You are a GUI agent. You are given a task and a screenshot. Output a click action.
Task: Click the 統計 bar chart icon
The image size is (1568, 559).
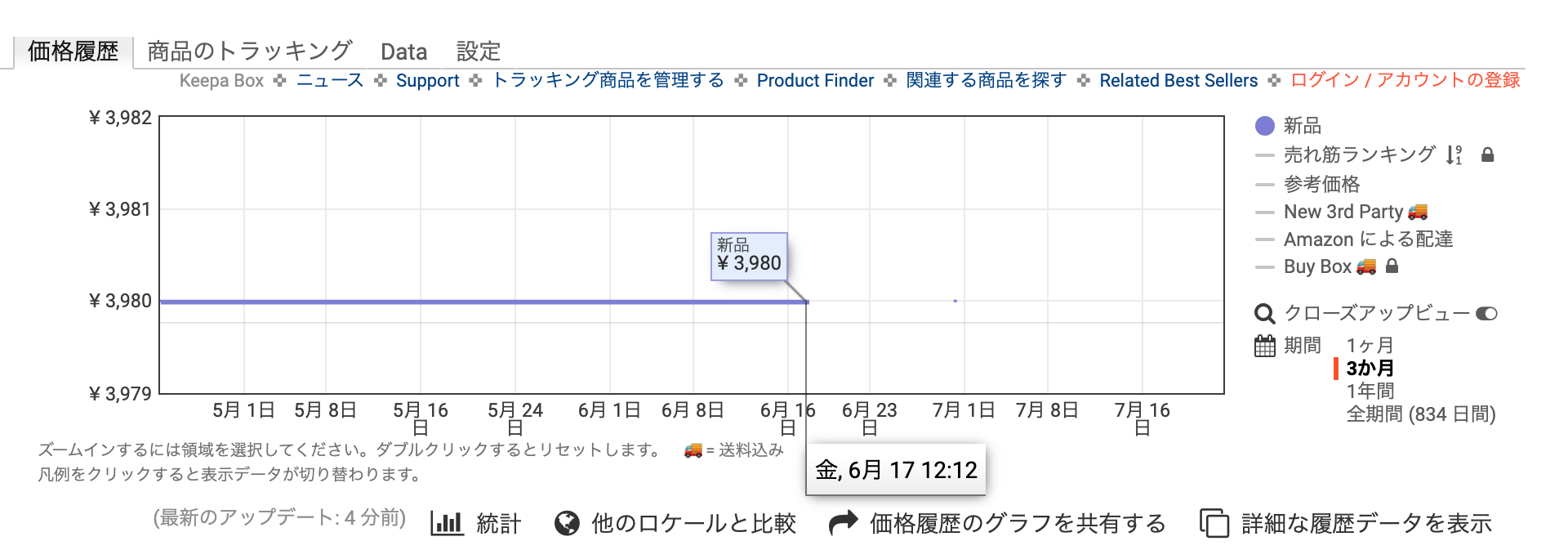[447, 523]
